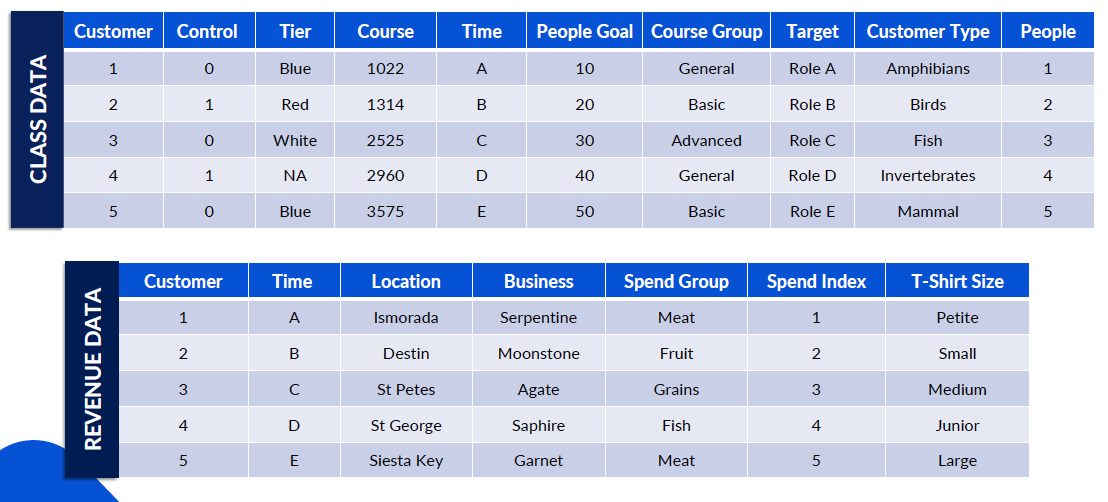Click the vertical "CLASS DATA" label
Screen dimensions: 1108x502
(38, 120)
